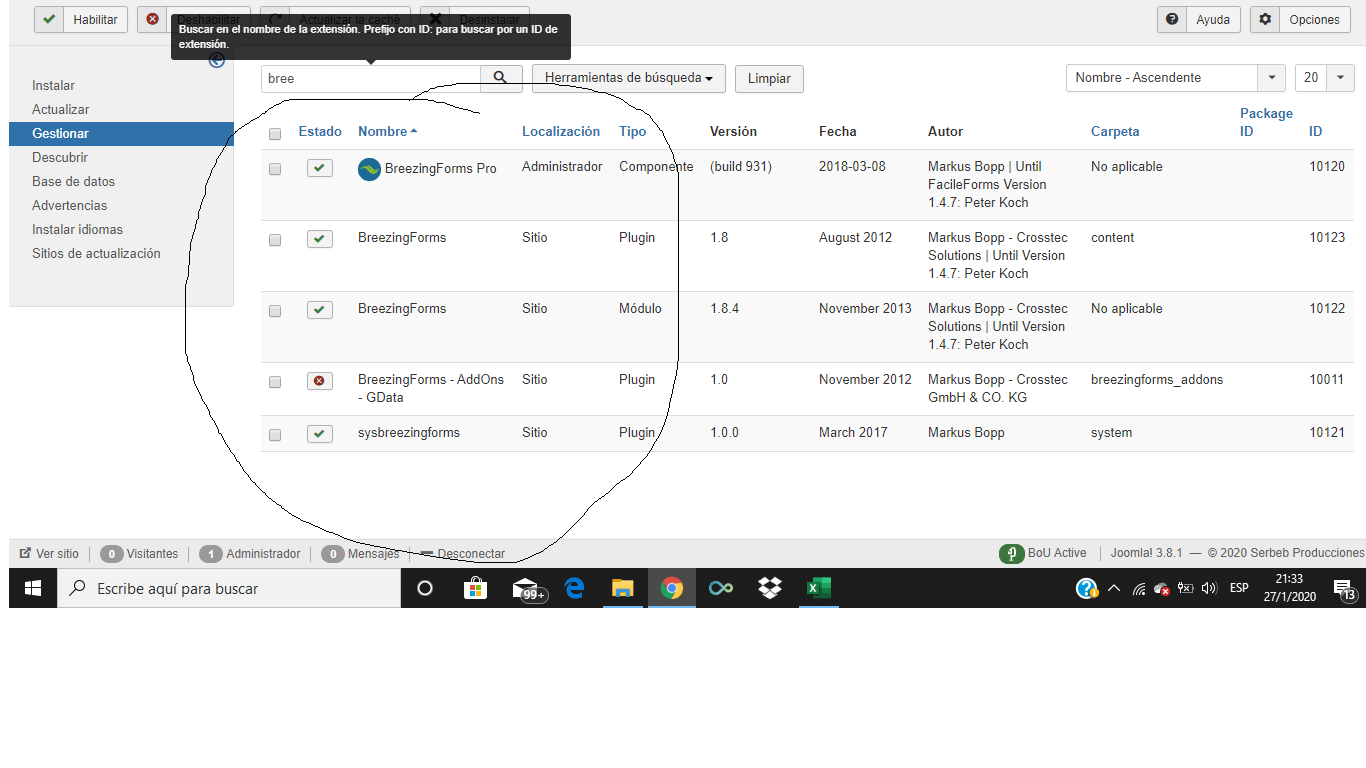This screenshot has width=1366, height=768.
Task: Open Ver sitio link in footer
Action: tap(49, 554)
